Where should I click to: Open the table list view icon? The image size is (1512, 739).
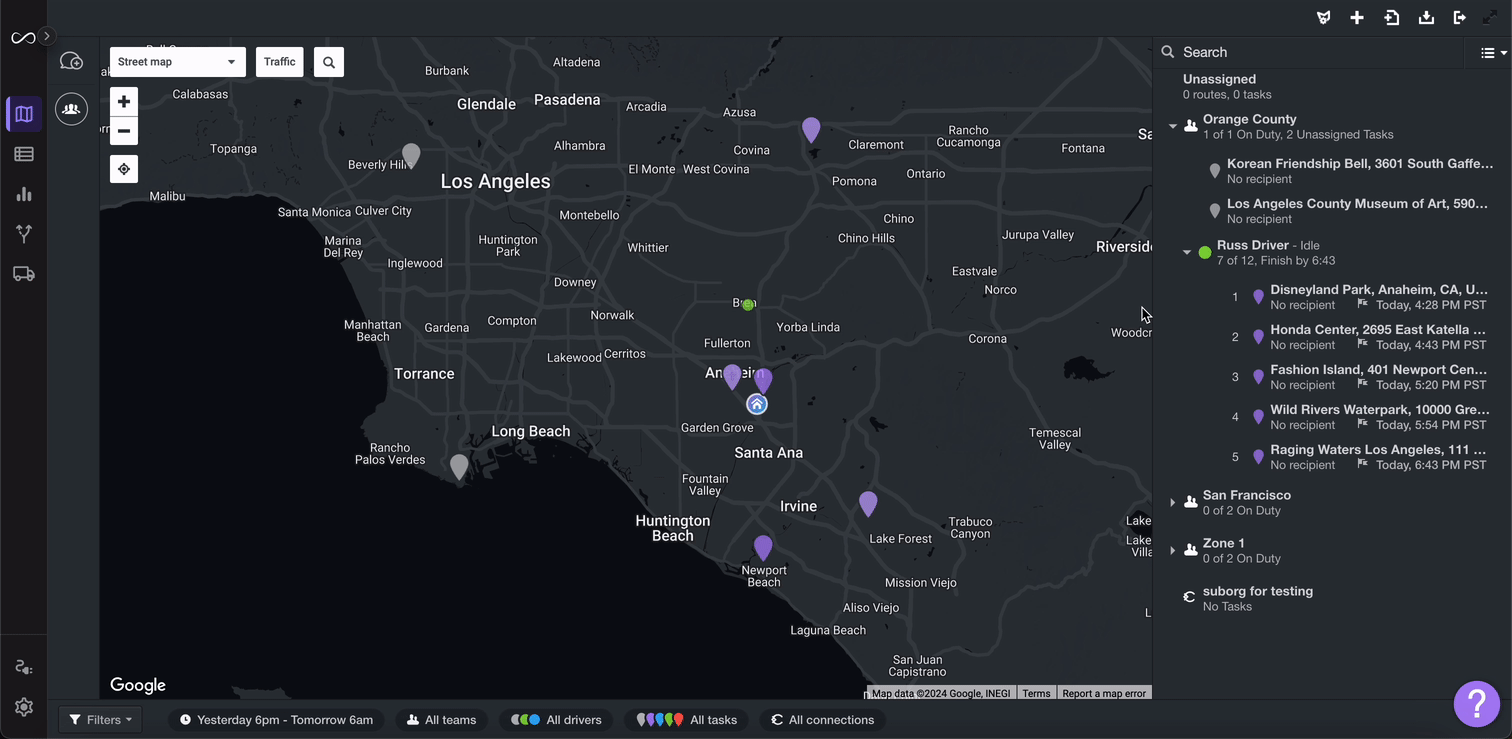24,154
